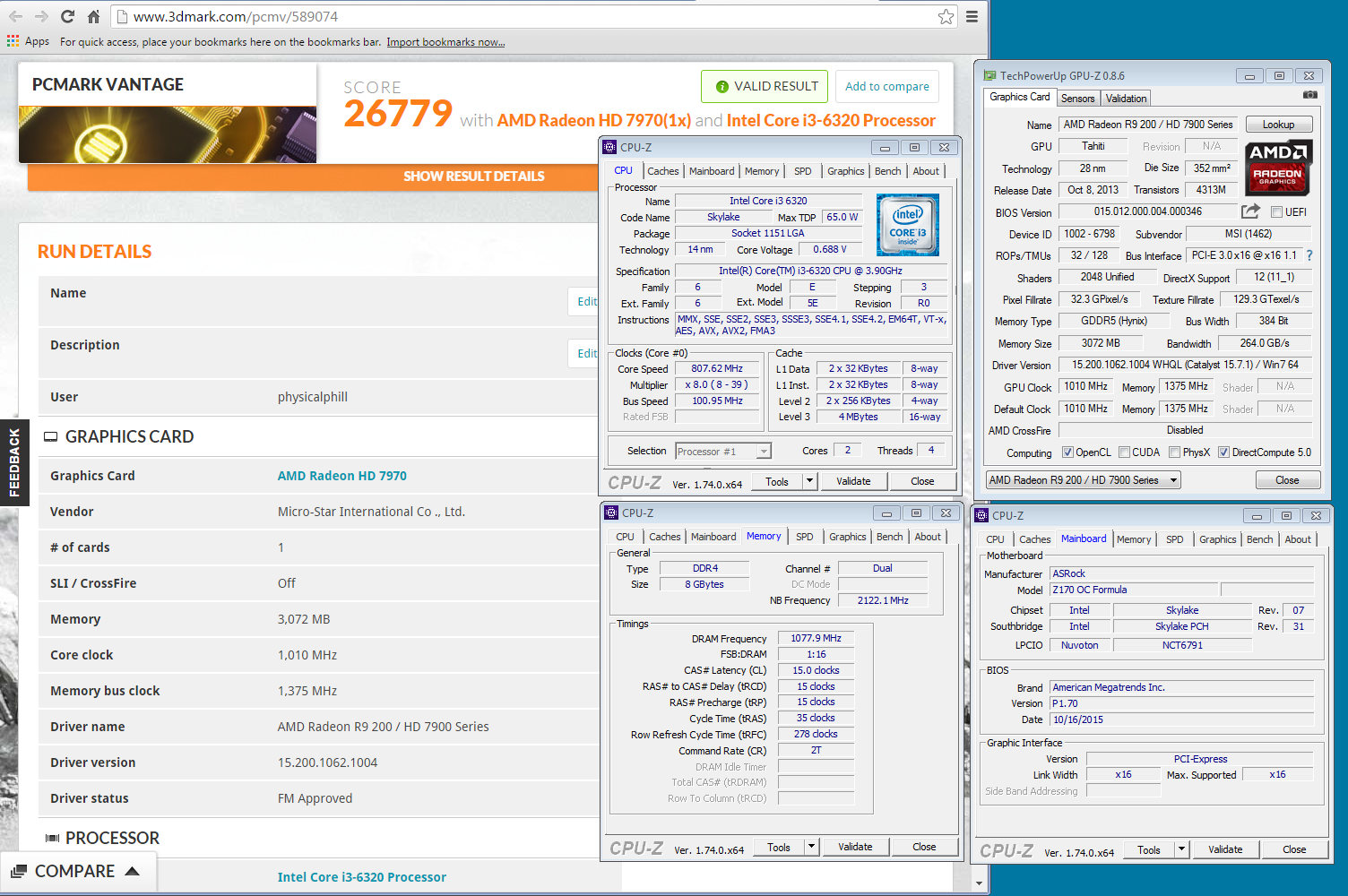Viewport: 1348px width, 896px height.
Task: Collapse the Graphics Card section minus icon
Action: tap(51, 437)
